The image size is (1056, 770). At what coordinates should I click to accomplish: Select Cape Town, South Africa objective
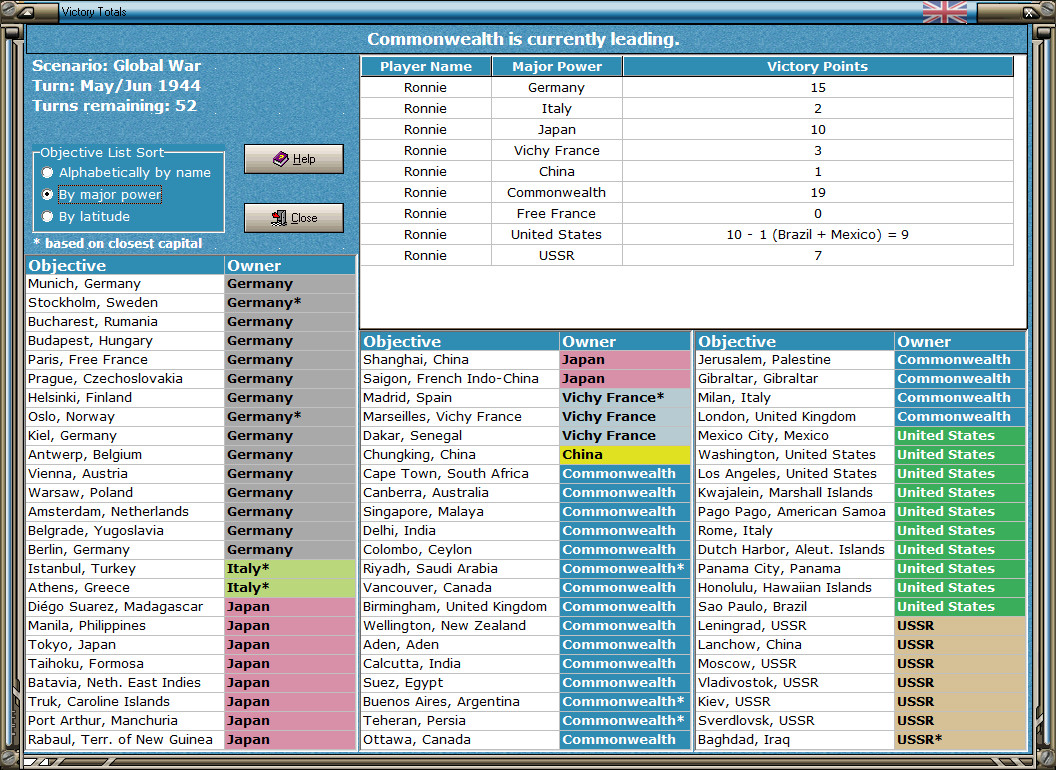coord(460,474)
